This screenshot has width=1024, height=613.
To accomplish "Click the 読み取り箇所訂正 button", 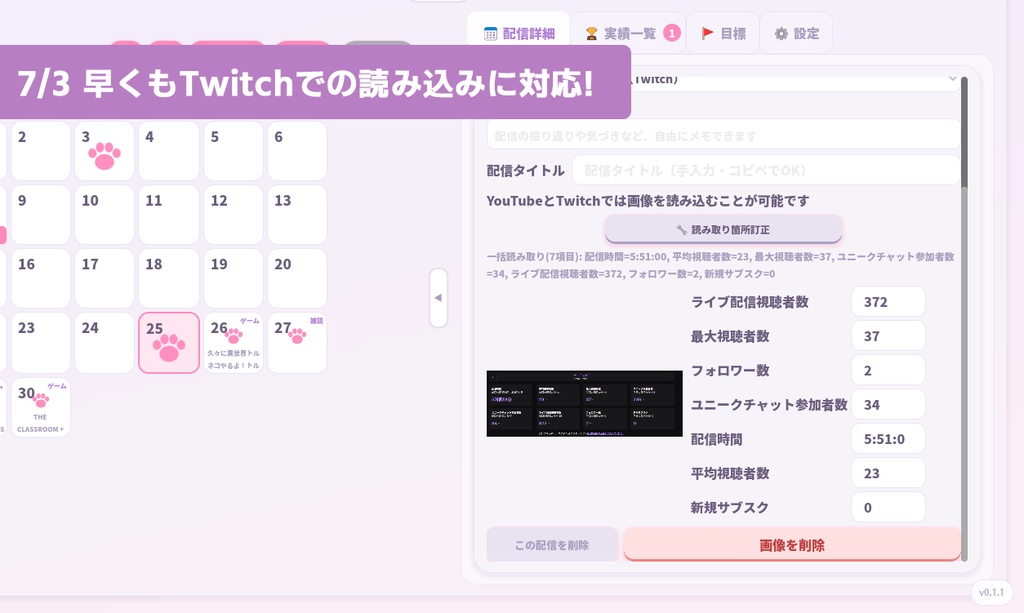I will 723,230.
